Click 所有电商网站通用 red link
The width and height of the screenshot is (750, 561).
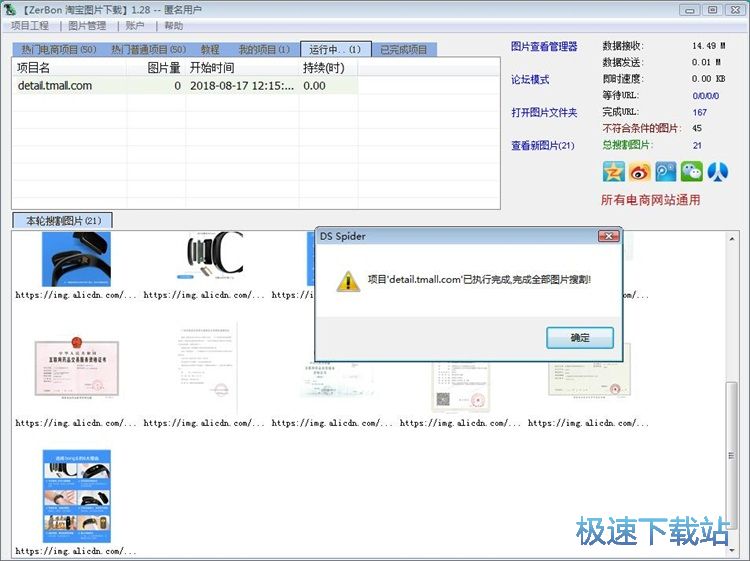(651, 200)
